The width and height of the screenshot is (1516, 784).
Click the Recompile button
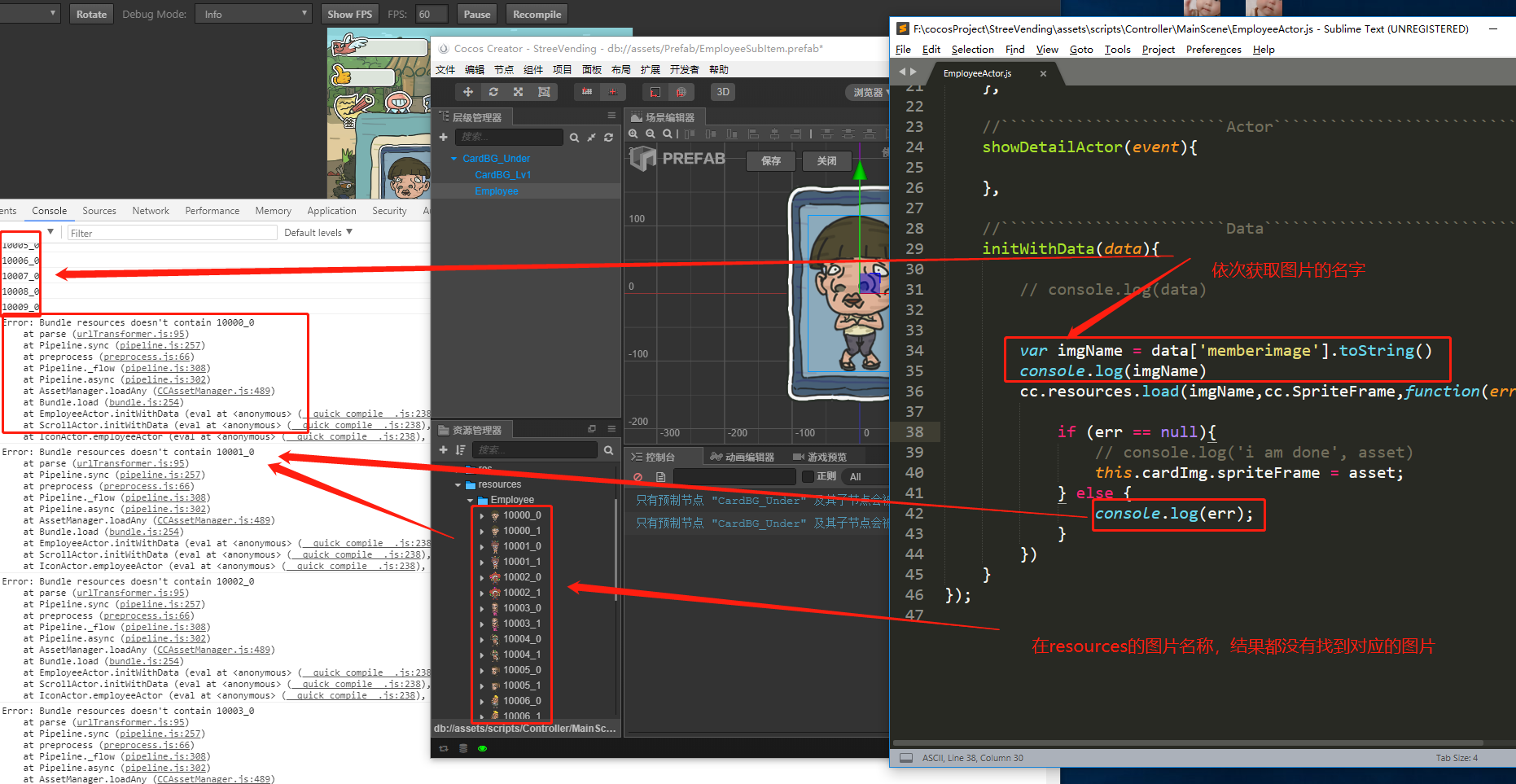(x=537, y=14)
